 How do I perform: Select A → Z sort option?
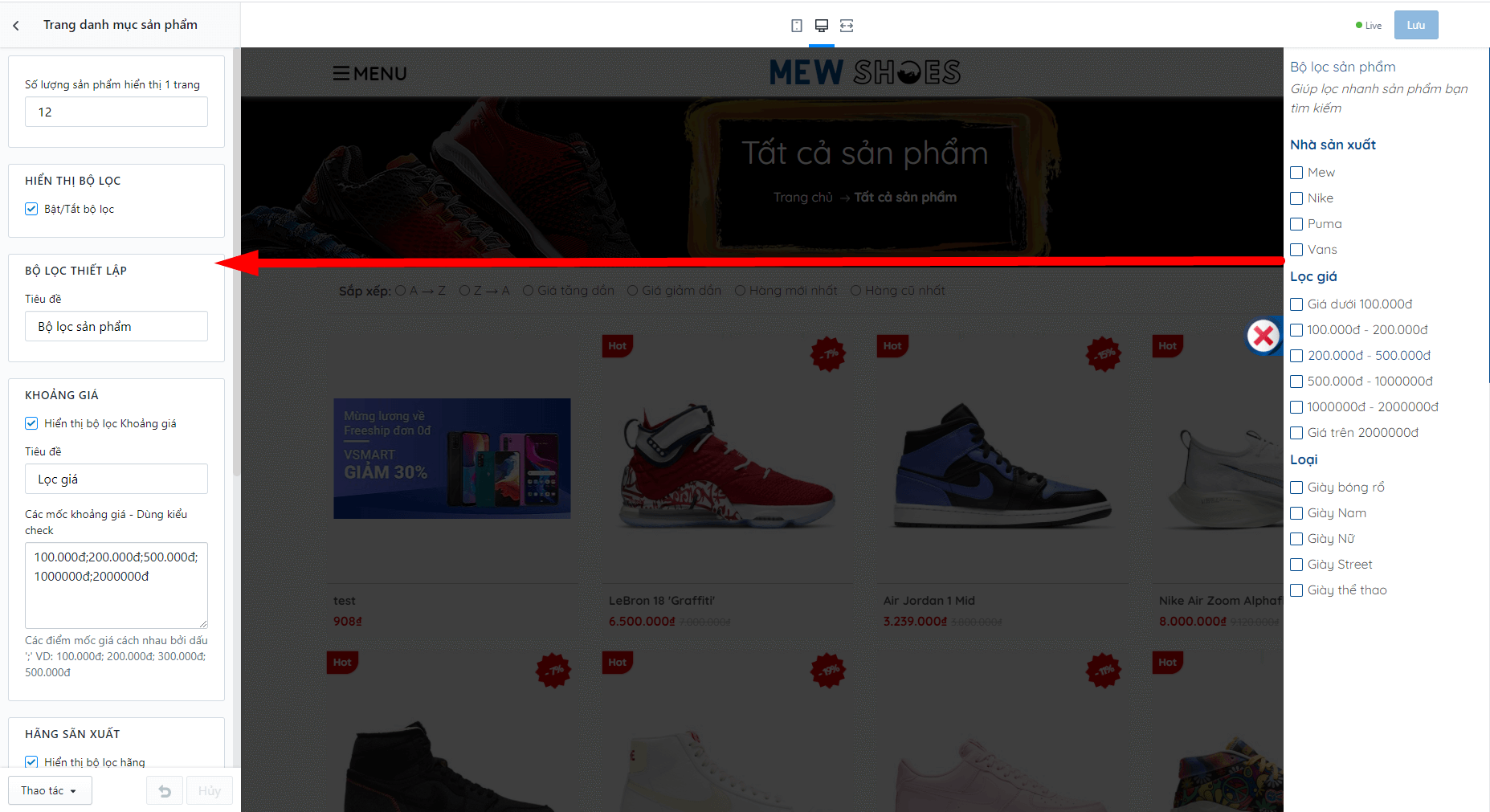(401, 291)
